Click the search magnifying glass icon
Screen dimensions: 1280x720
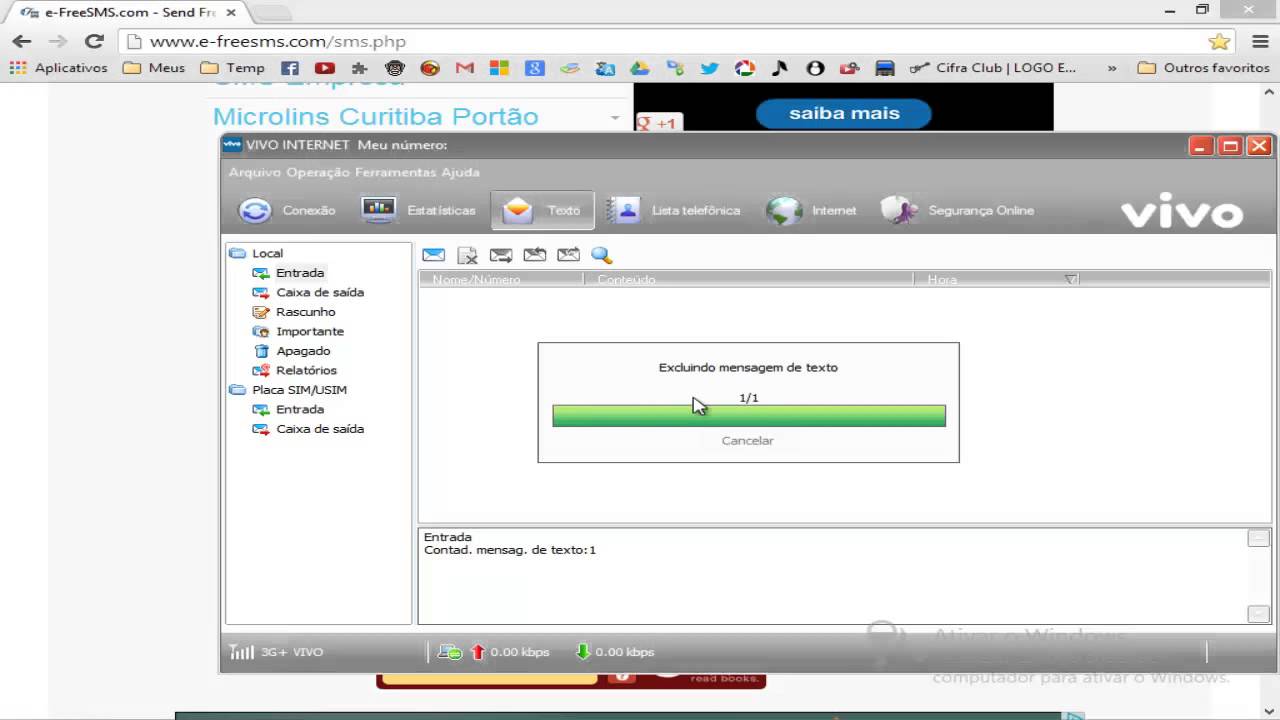click(601, 255)
